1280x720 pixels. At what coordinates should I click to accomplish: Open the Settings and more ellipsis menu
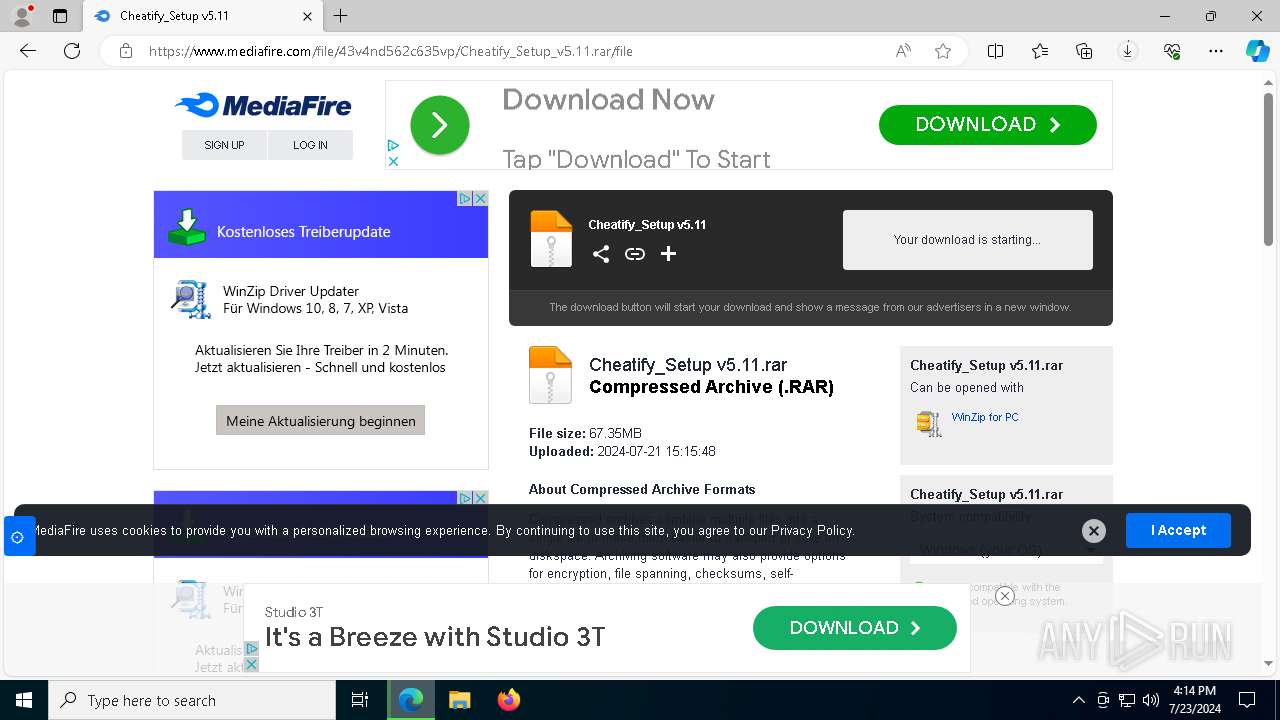[x=1216, y=51]
